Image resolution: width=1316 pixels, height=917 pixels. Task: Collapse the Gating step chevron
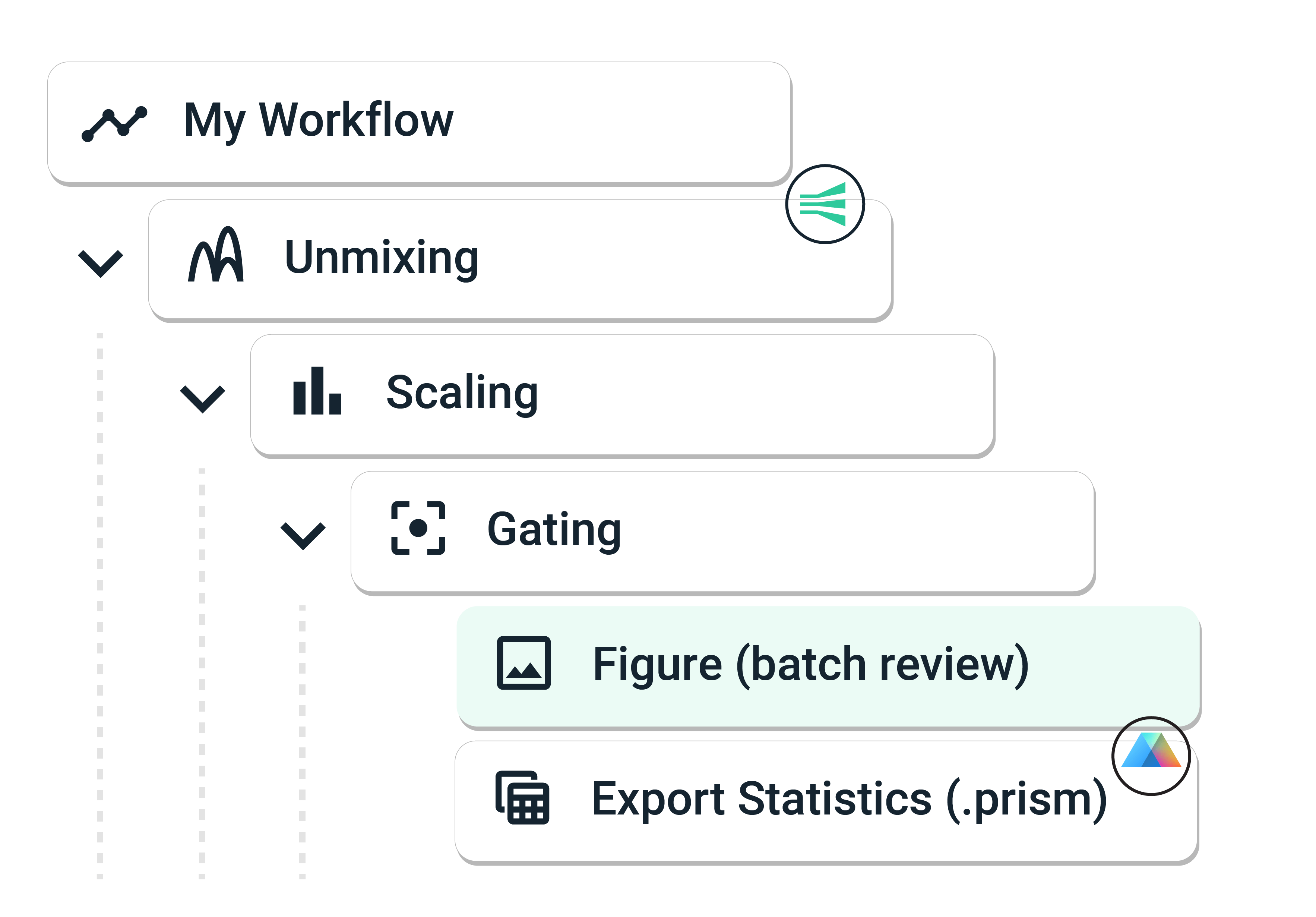[x=303, y=535]
